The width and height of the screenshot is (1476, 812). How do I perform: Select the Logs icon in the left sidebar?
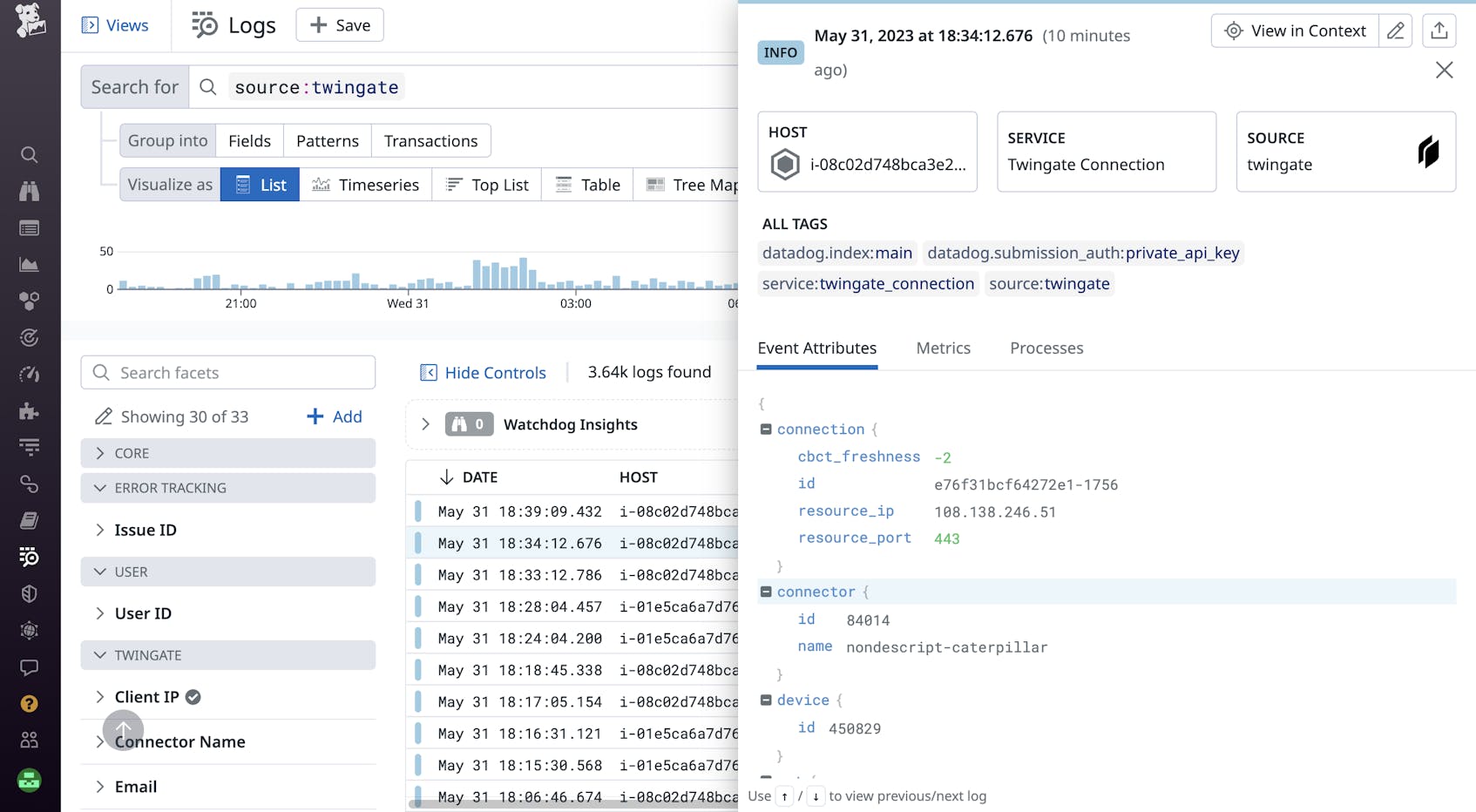coord(30,557)
